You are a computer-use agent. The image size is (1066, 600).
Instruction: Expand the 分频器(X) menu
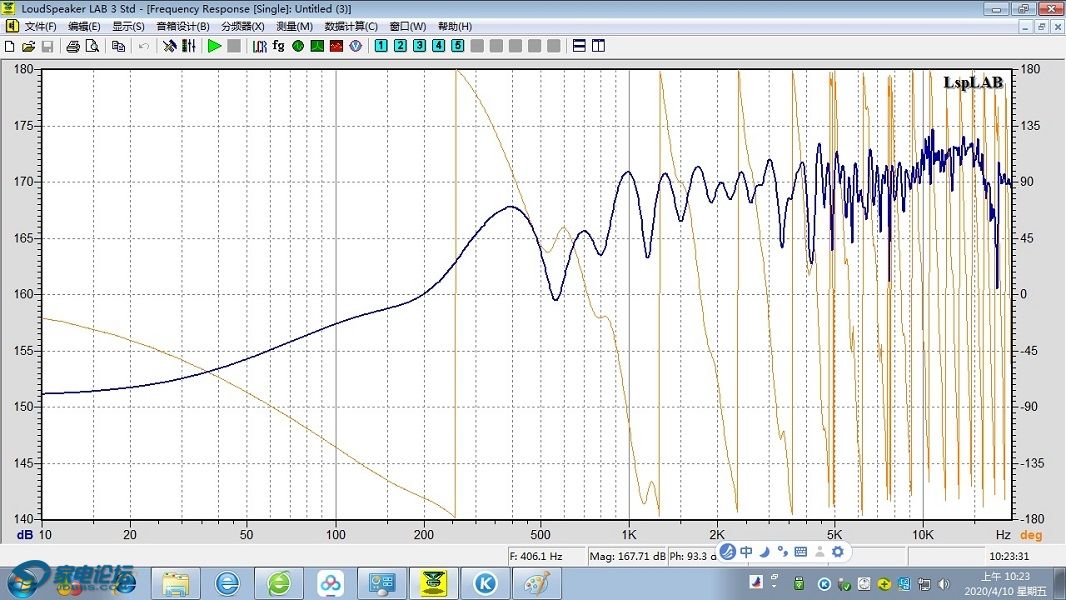[243, 26]
